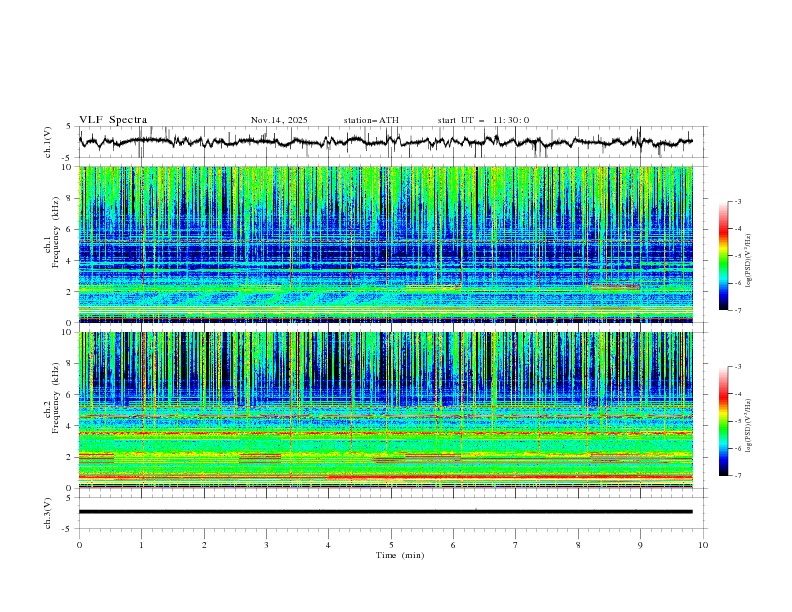Click the ch.1 spectrogram panel
The width and height of the screenshot is (792, 612).
click(386, 244)
